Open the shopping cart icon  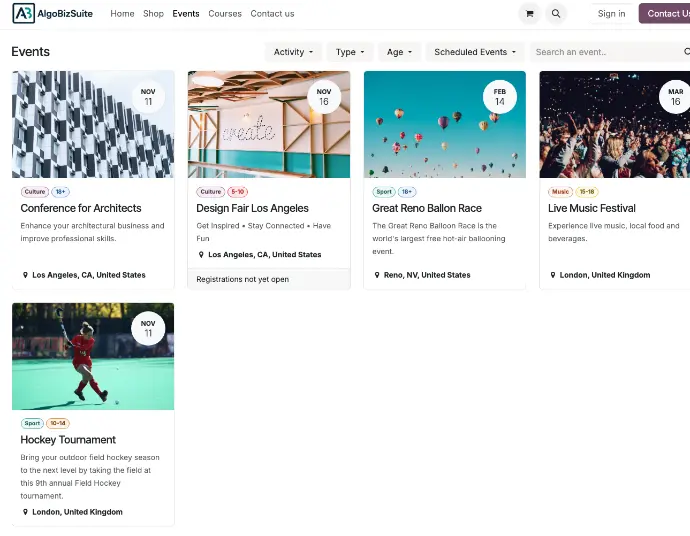click(x=528, y=13)
